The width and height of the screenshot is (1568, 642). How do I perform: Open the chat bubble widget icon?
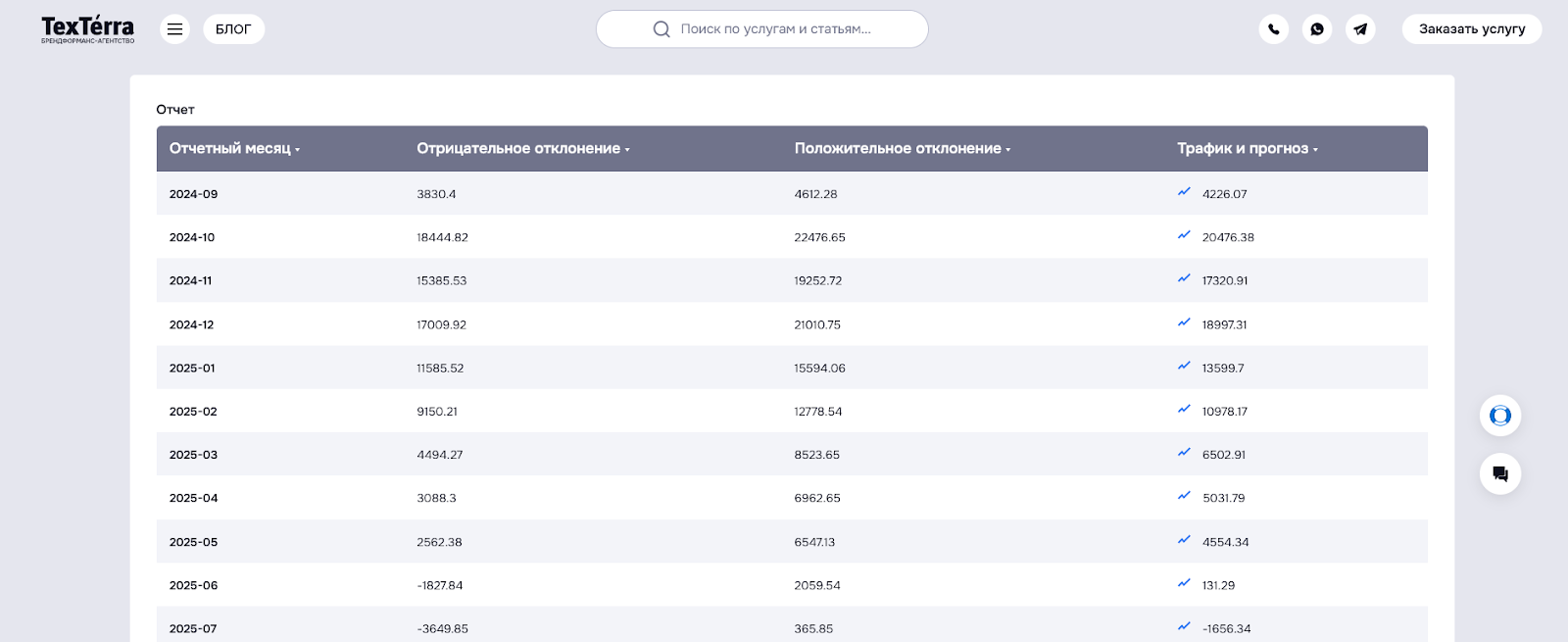[x=1500, y=474]
